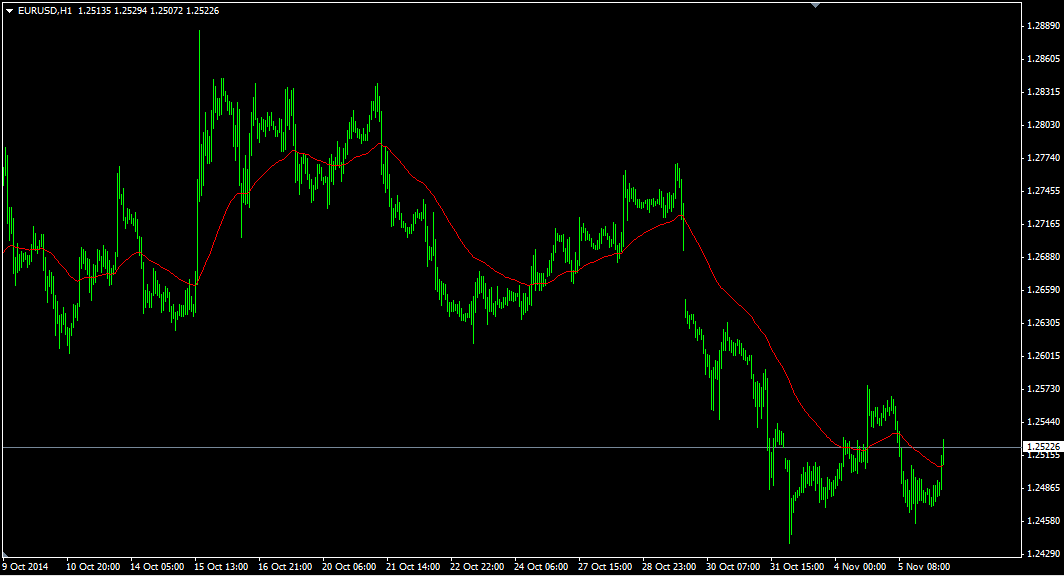The height and width of the screenshot is (576, 1064).
Task: Click the triangle arrow before EURUSD,H1
Action: click(10, 11)
